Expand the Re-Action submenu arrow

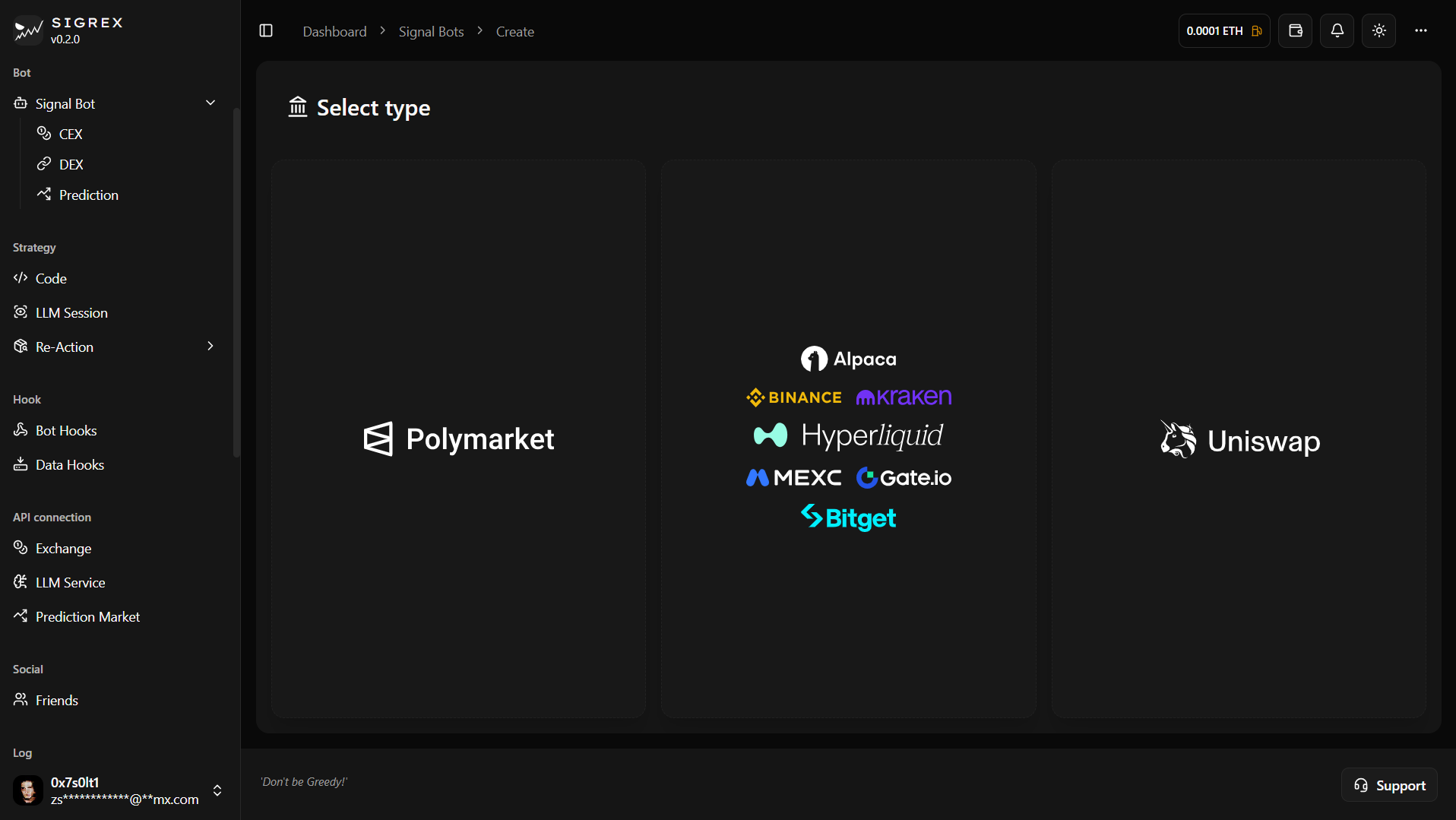click(210, 346)
